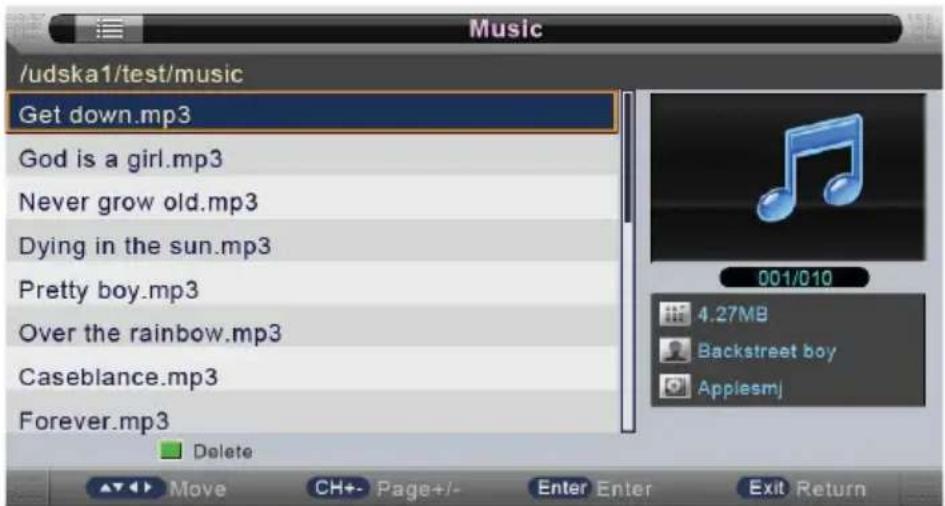Click the Return label
945x506 pixels.
coord(830,489)
